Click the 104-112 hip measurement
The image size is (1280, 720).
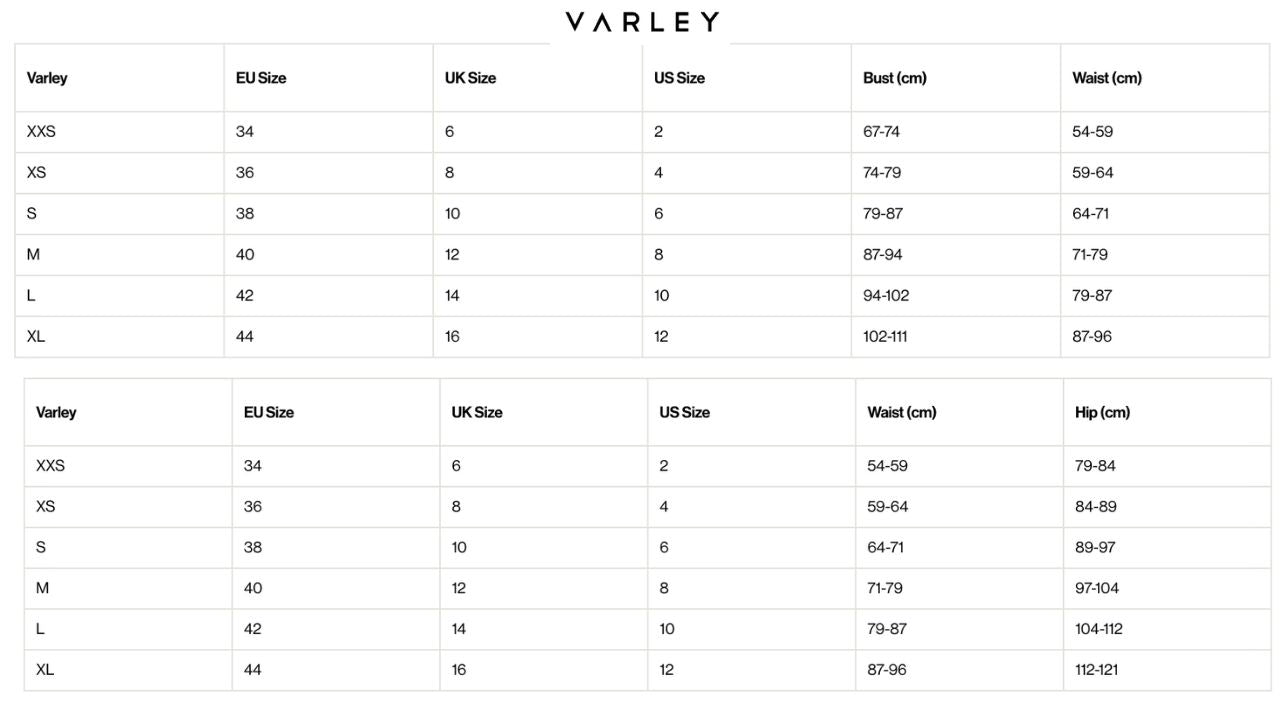(1099, 629)
